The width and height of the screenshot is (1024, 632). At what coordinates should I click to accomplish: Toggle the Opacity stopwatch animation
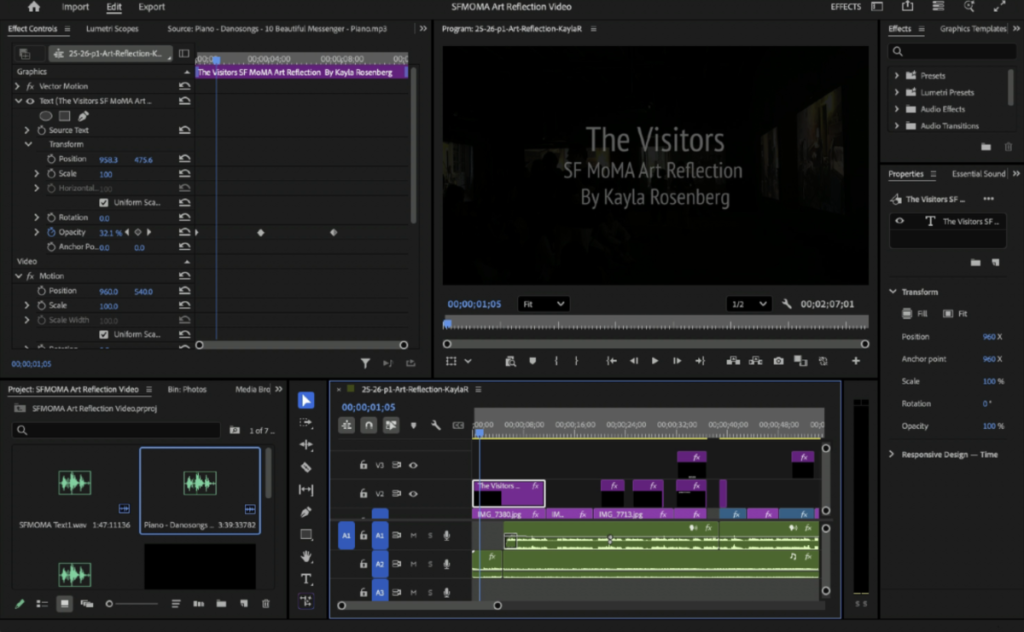tap(51, 232)
